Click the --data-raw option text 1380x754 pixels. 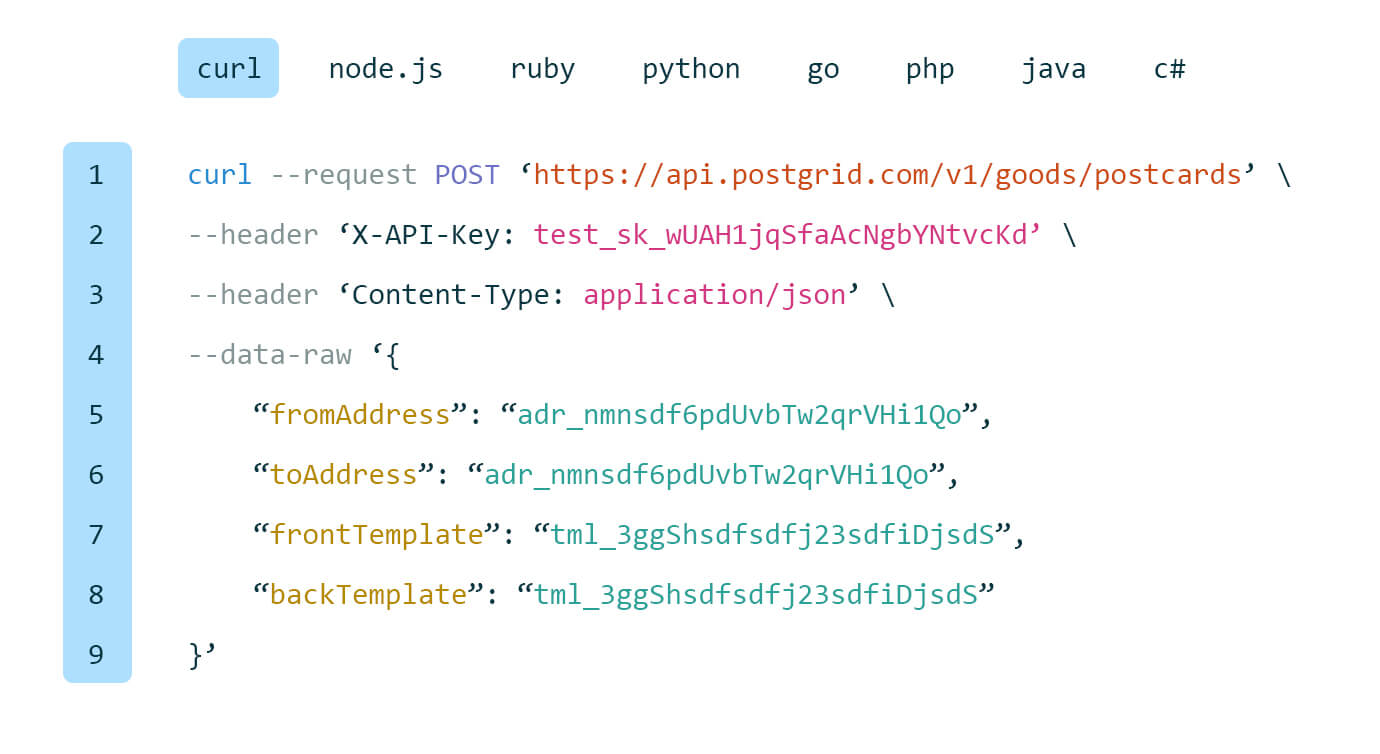coord(270,354)
